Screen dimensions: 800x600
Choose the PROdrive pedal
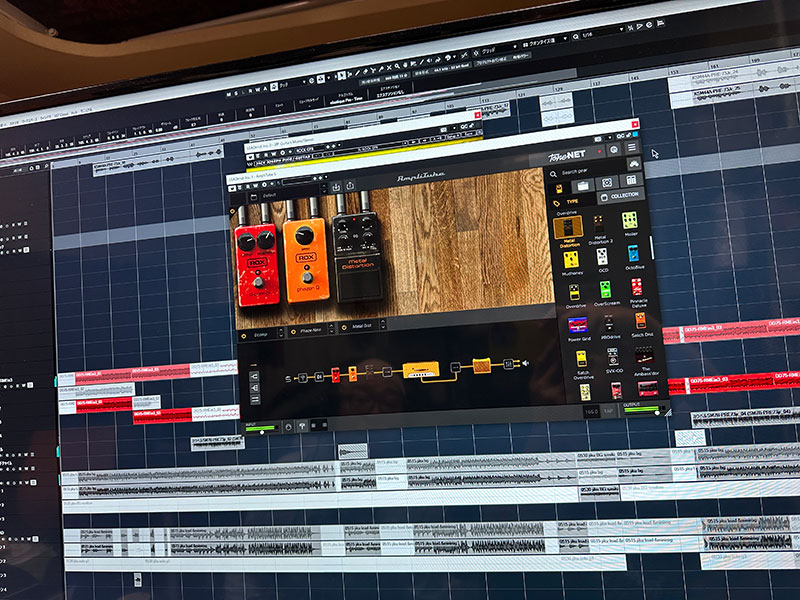pos(609,323)
